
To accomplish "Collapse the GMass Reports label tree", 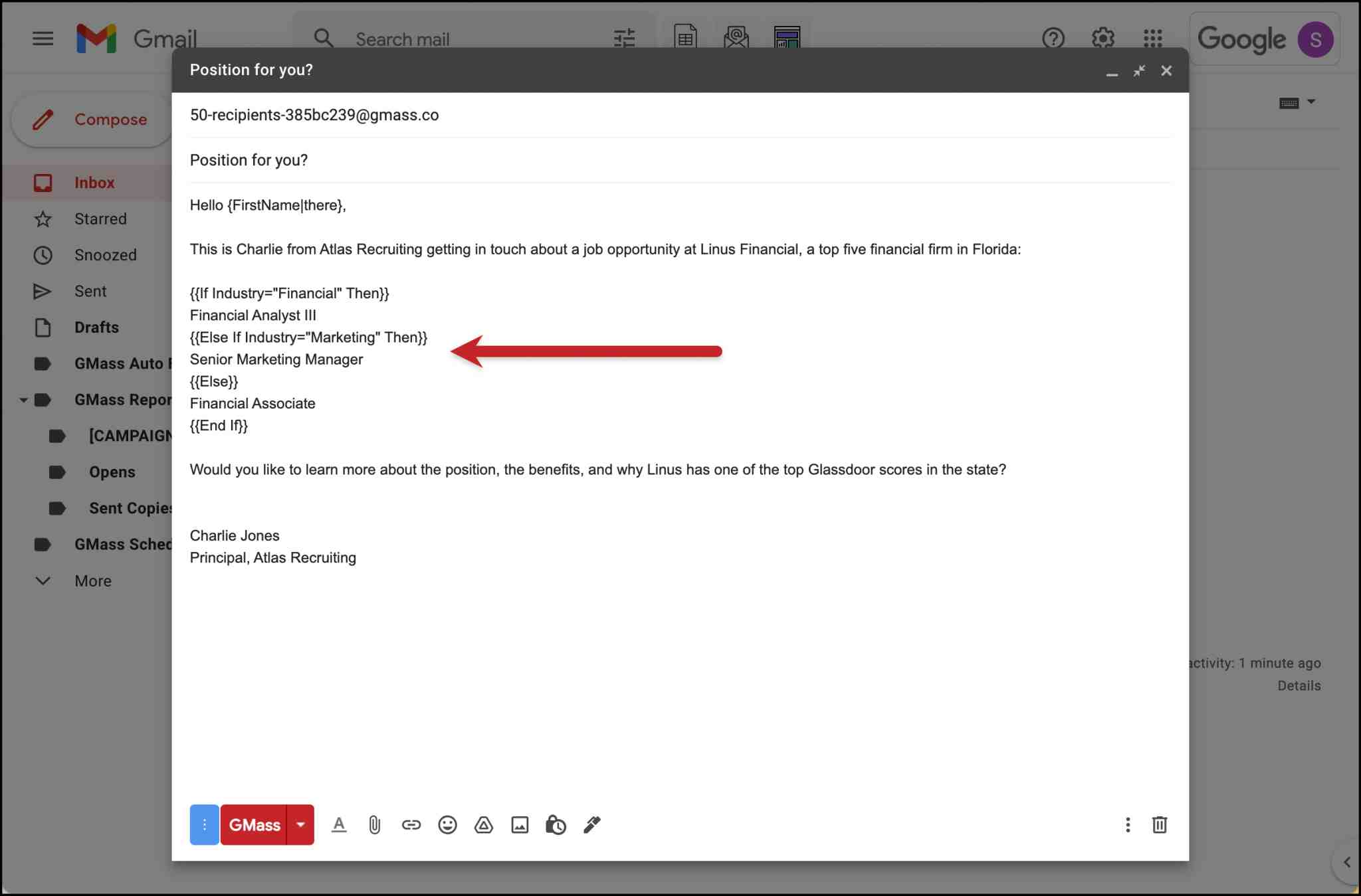I will click(23, 399).
